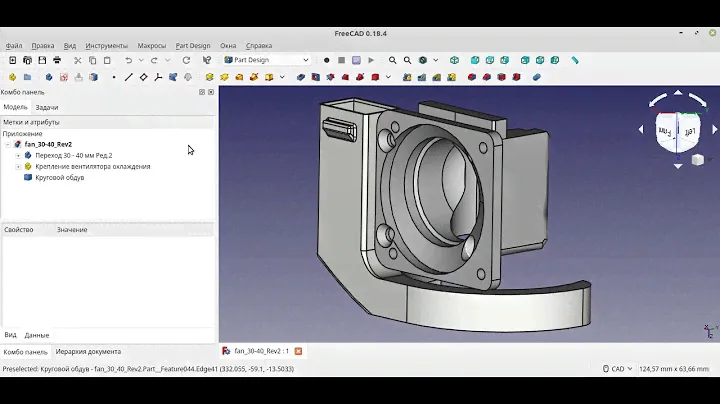Viewport: 720px width, 404px height.
Task: Click the Save document icon
Action: tap(42, 60)
